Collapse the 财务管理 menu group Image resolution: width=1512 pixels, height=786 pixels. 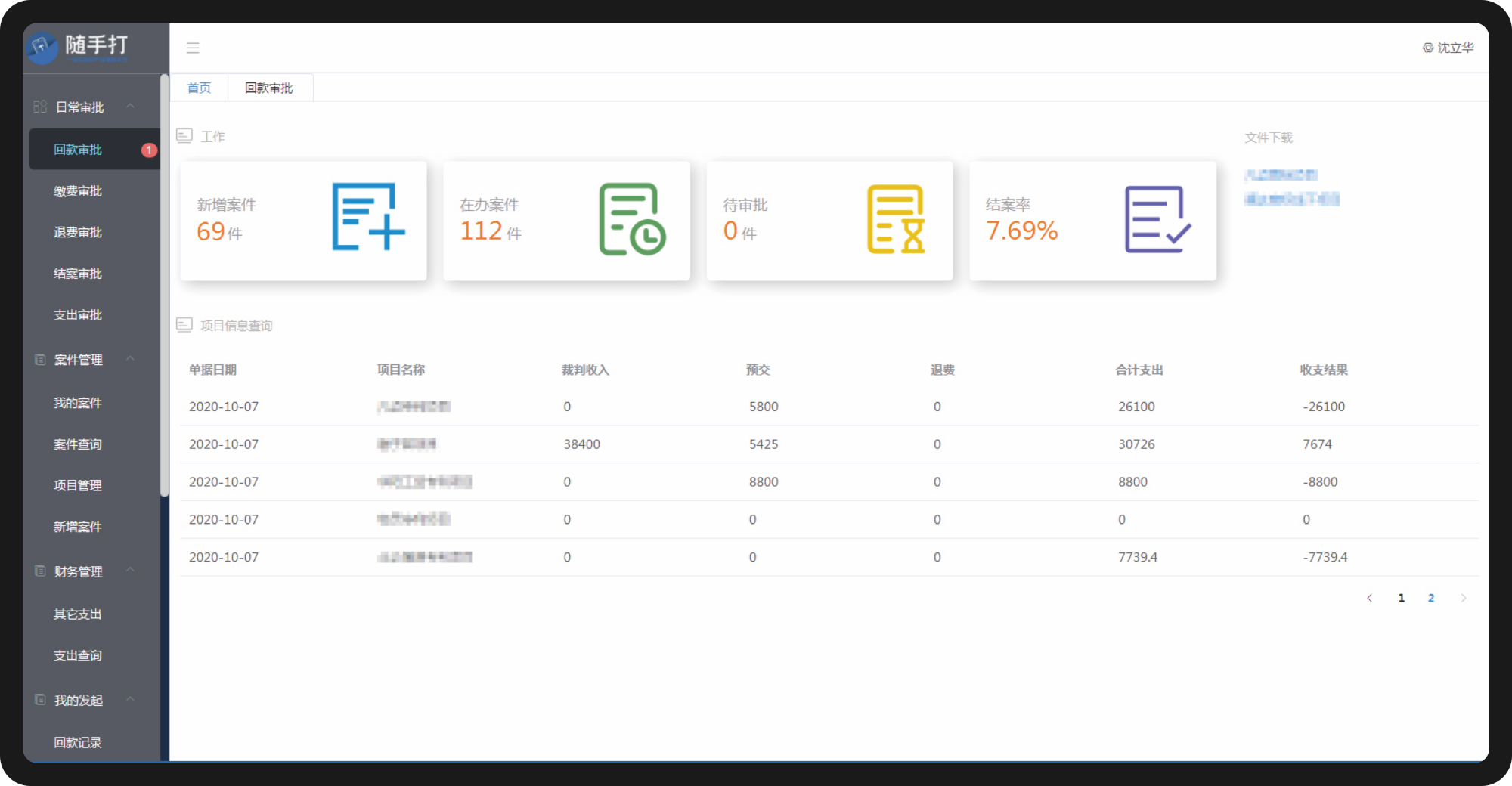point(130,571)
